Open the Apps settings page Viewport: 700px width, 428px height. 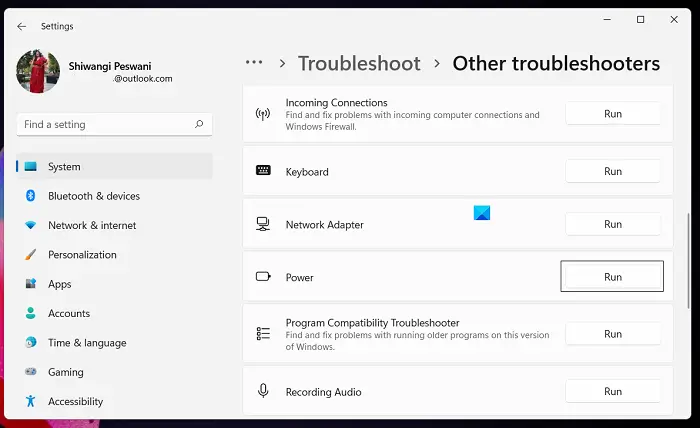(60, 284)
